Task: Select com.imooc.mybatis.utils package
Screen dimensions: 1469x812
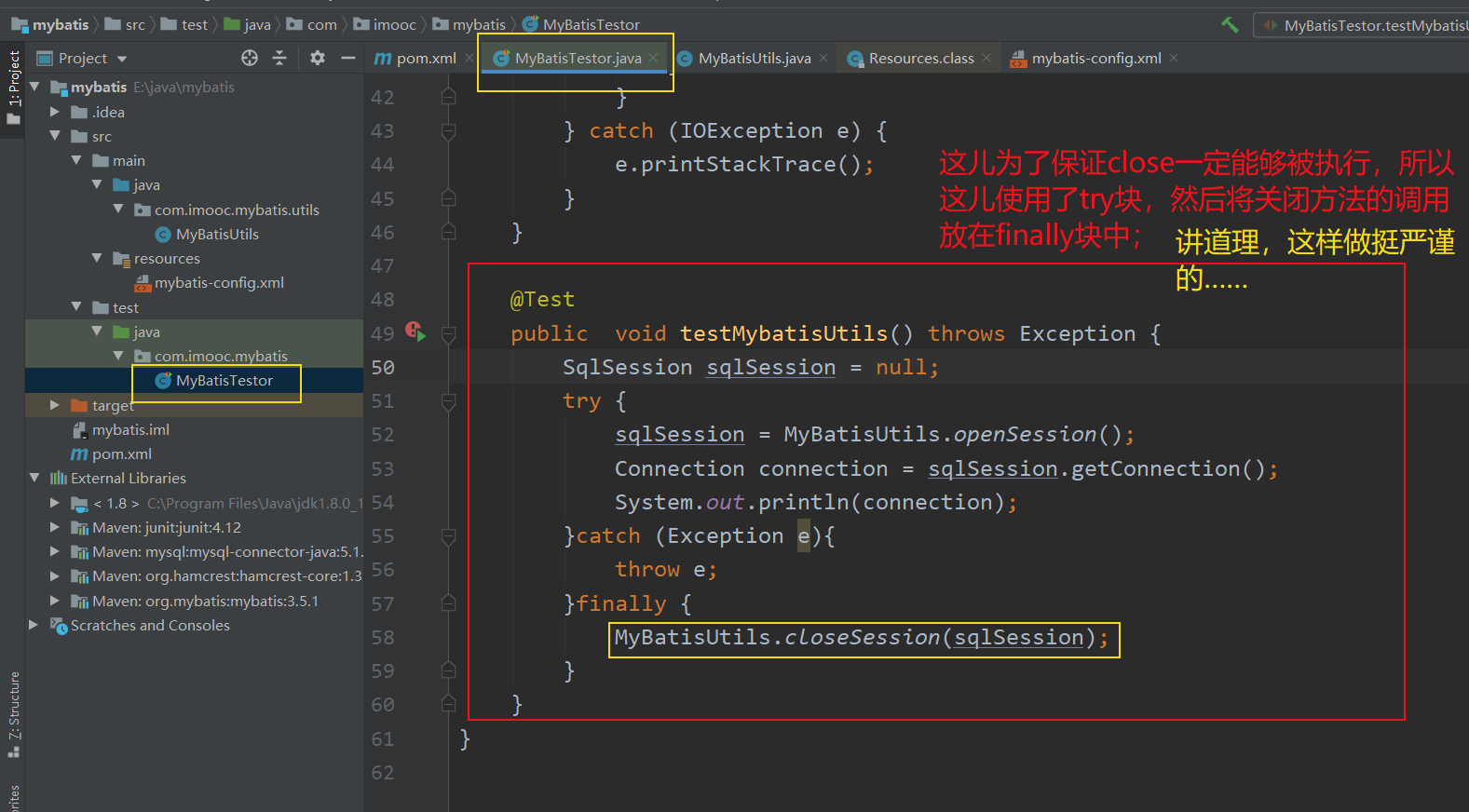Action: coord(227,210)
